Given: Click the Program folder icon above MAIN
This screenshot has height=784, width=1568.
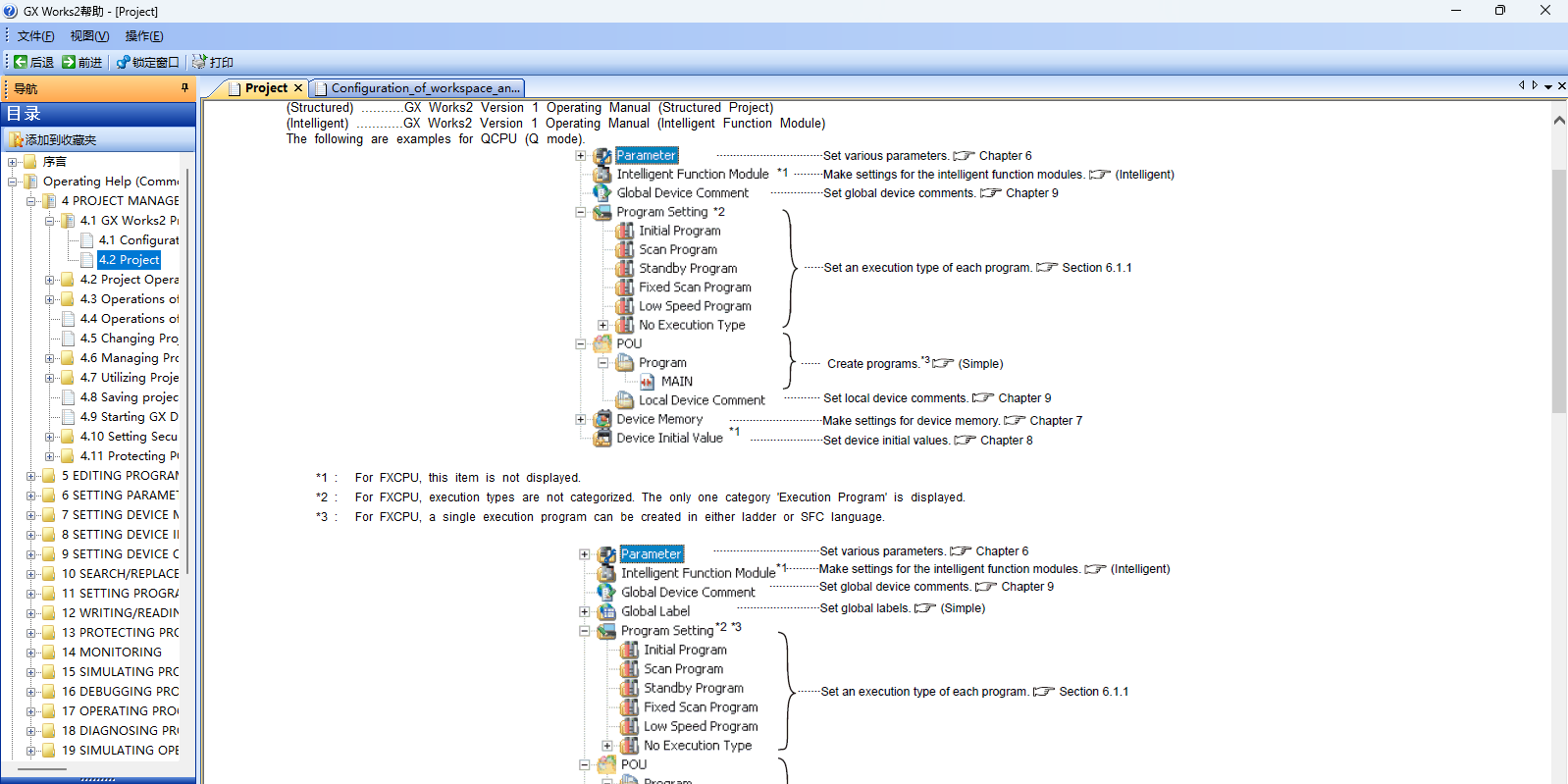Looking at the screenshot, I should pyautogui.click(x=624, y=363).
